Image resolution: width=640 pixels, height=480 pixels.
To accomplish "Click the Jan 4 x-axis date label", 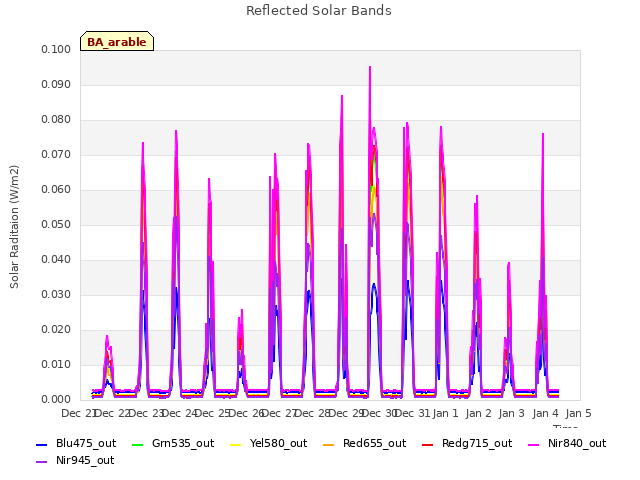I will (545, 413).
